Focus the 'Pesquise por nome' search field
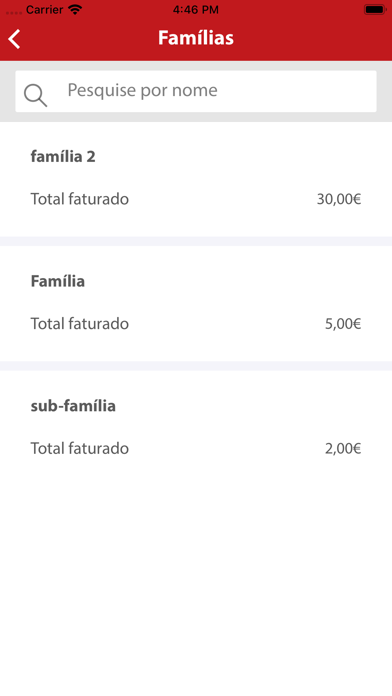 tap(196, 91)
